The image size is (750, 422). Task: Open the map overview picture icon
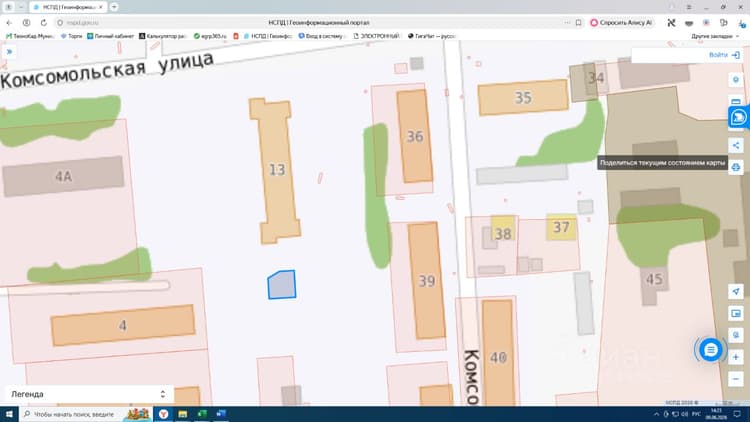pos(736,313)
